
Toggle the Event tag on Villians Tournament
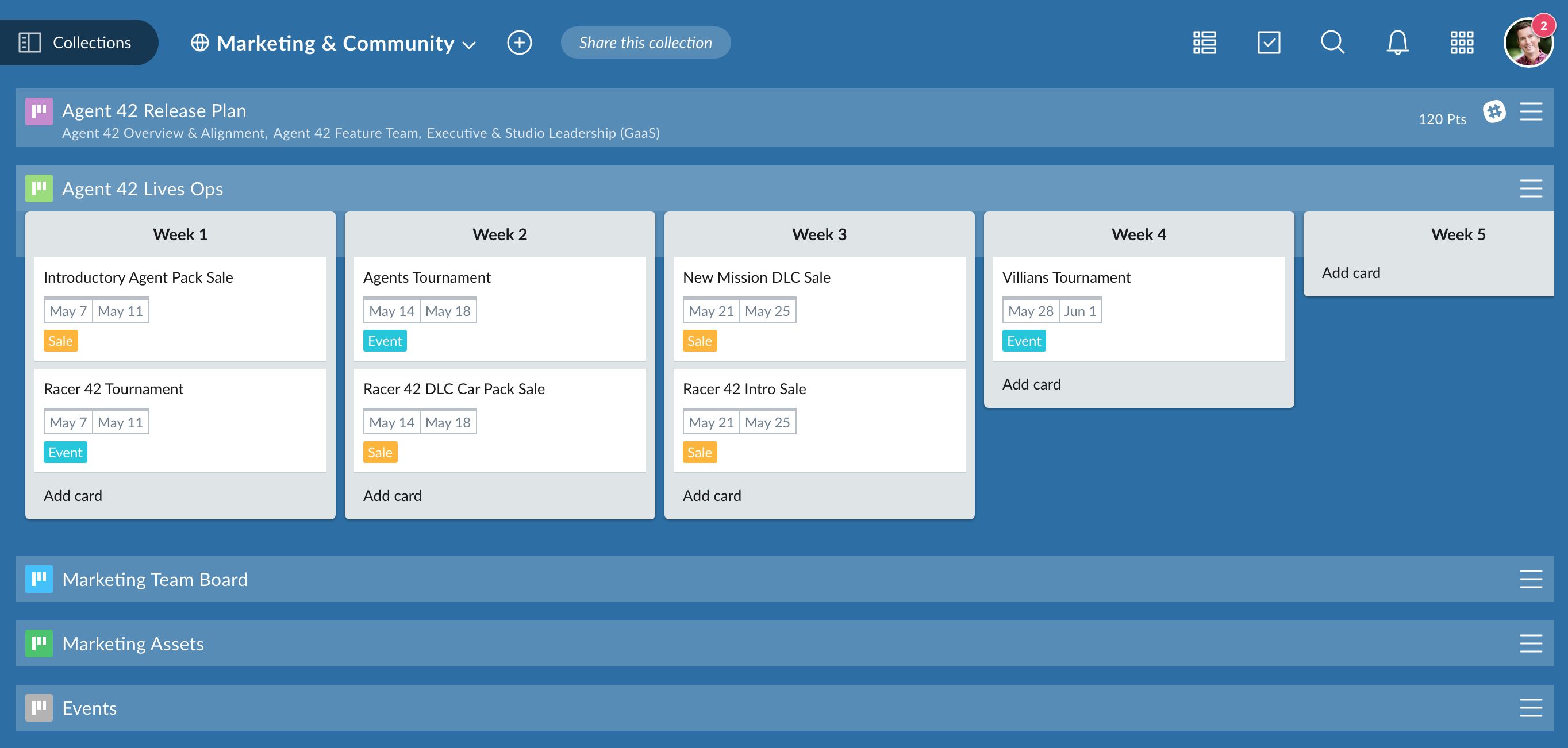(x=1024, y=341)
